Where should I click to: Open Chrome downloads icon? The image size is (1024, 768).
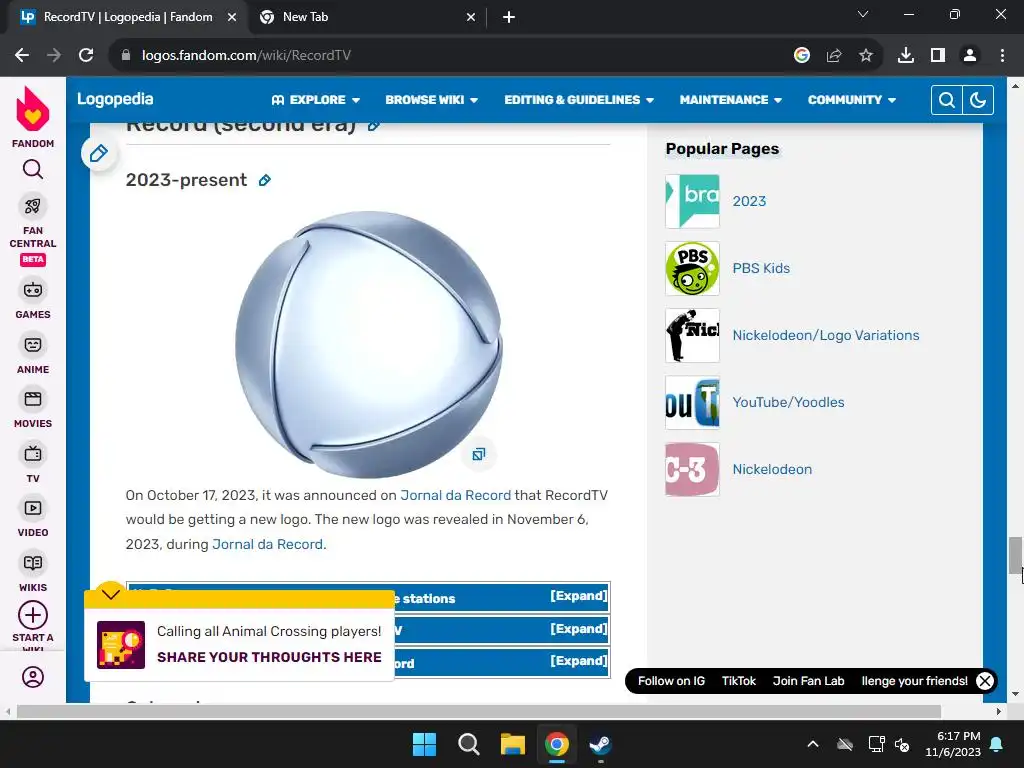coord(906,56)
